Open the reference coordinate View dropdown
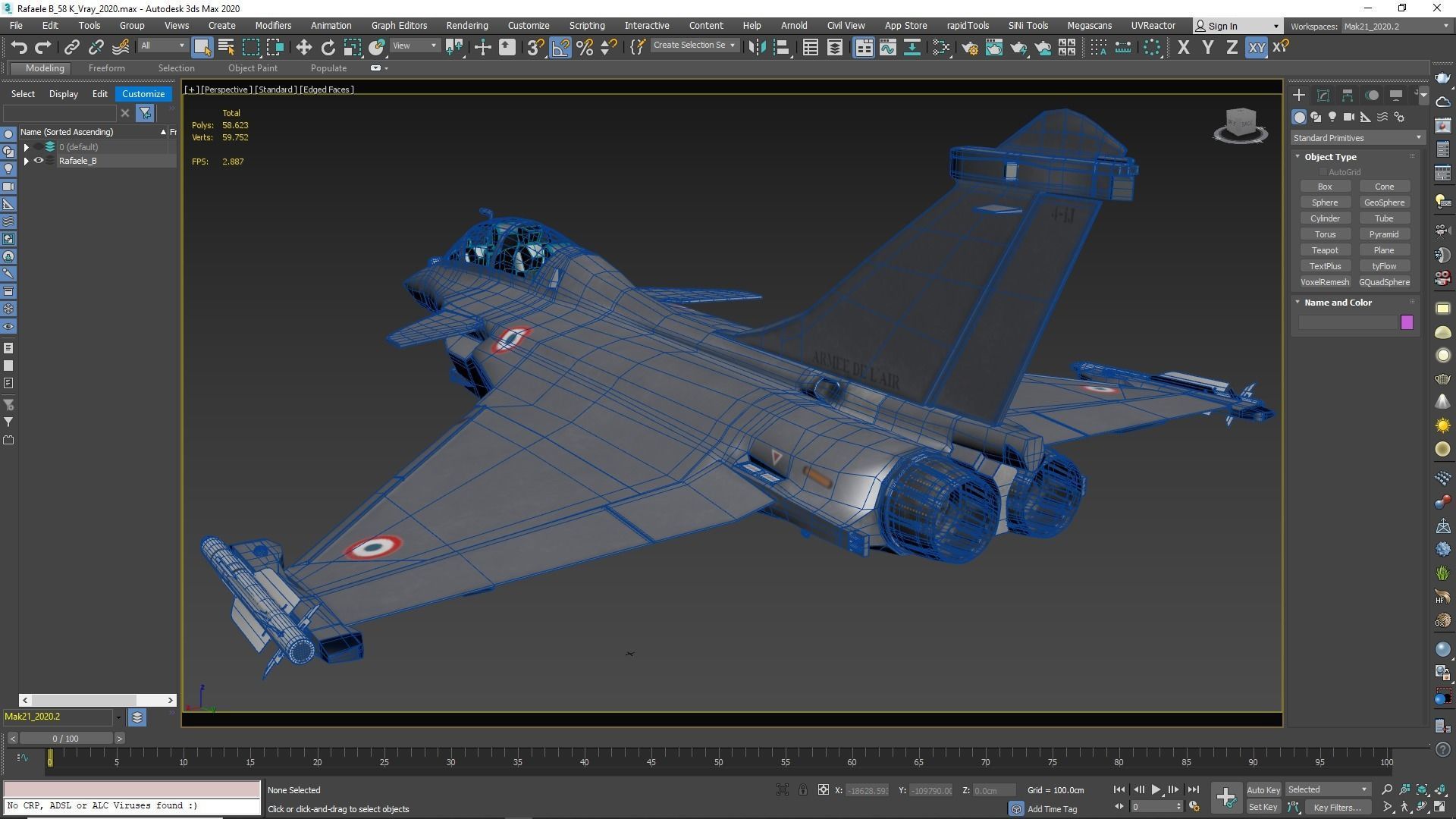Viewport: 1456px width, 819px height. click(414, 45)
